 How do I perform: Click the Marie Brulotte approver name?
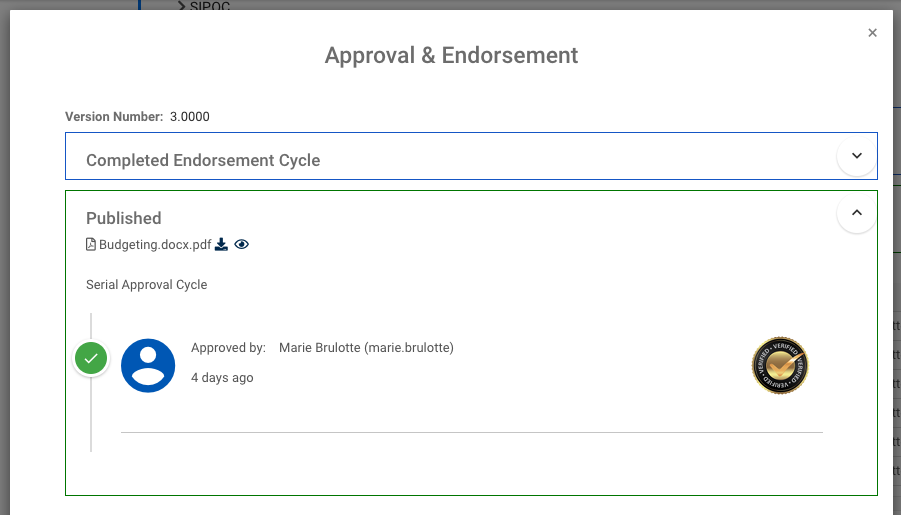pos(366,348)
